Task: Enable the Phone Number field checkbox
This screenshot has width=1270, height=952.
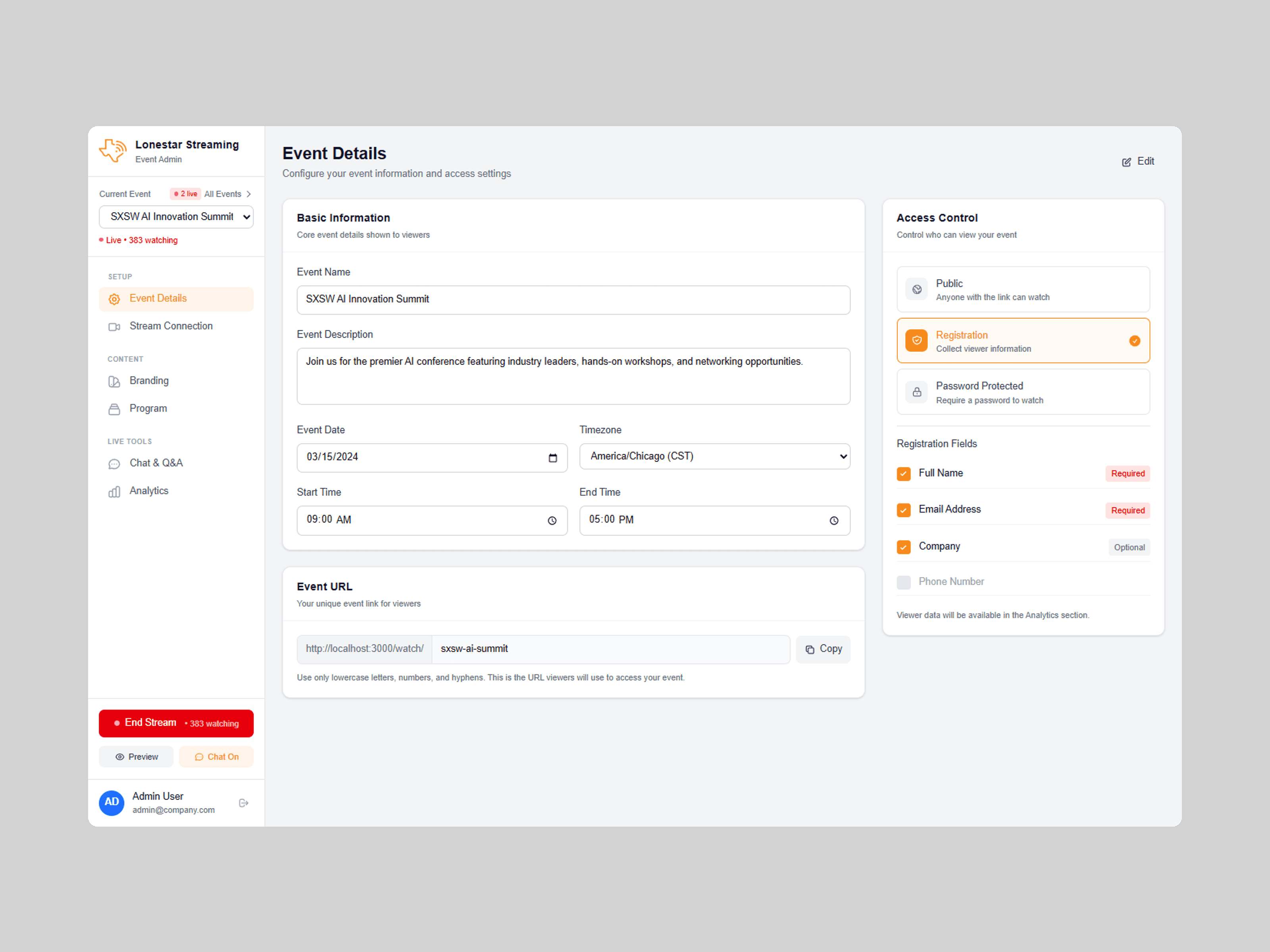Action: [x=903, y=582]
